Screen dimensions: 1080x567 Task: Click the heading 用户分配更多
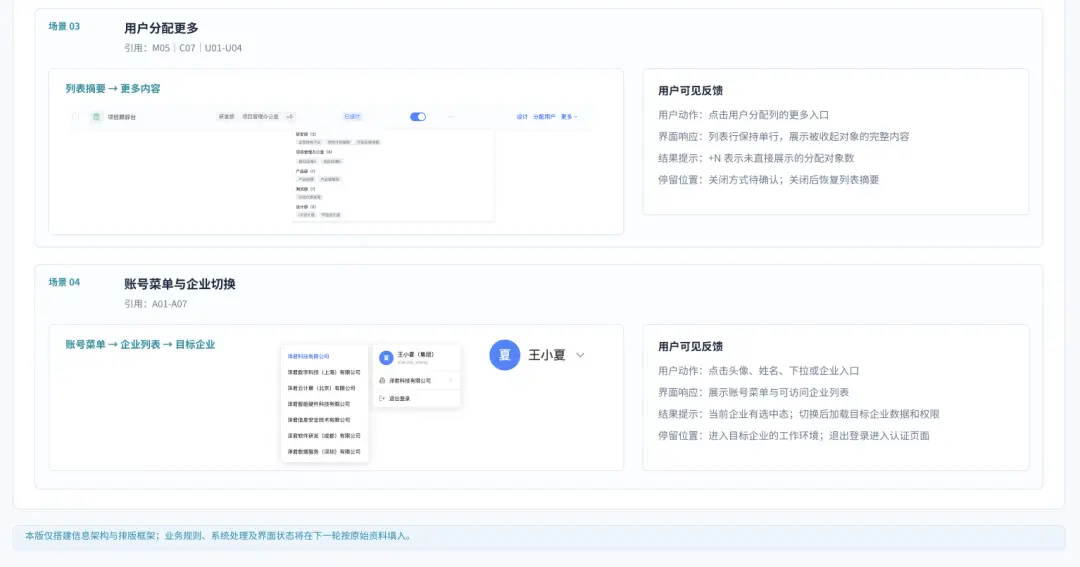tap(161, 28)
